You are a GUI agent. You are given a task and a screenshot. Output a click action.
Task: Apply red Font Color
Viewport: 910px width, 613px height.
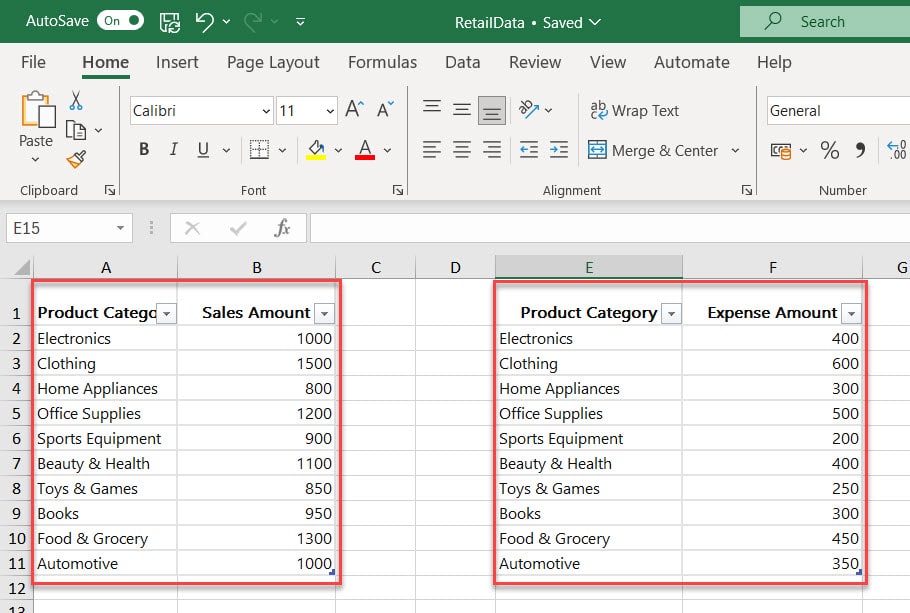click(x=365, y=150)
